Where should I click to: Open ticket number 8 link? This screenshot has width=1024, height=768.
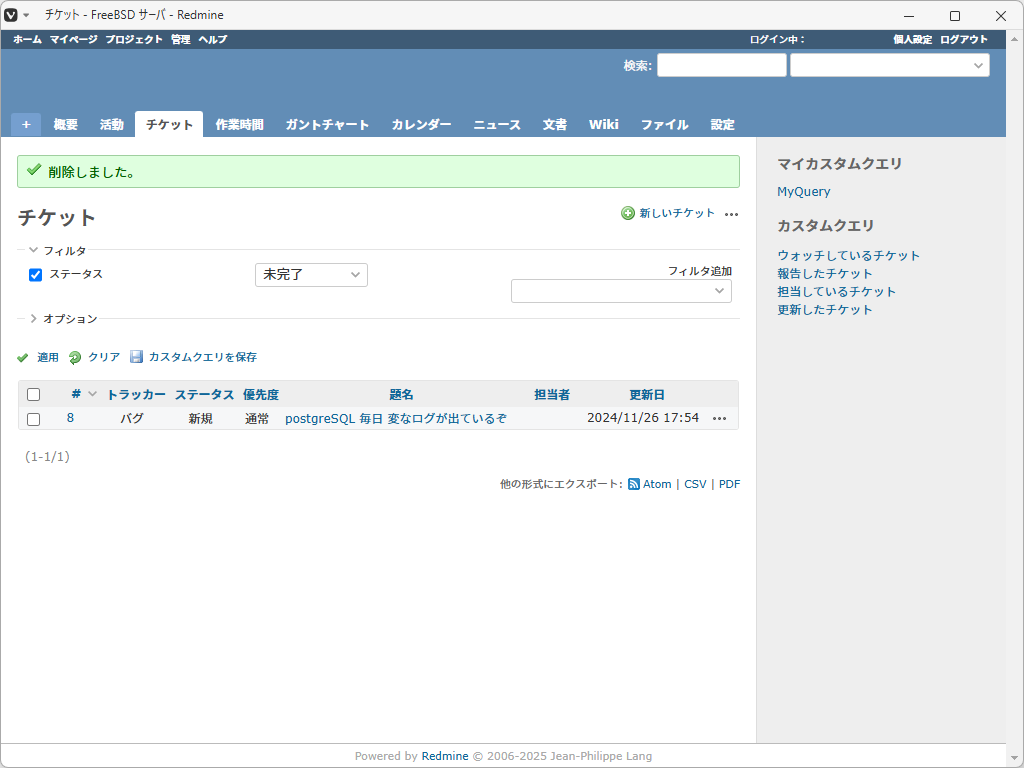click(71, 418)
